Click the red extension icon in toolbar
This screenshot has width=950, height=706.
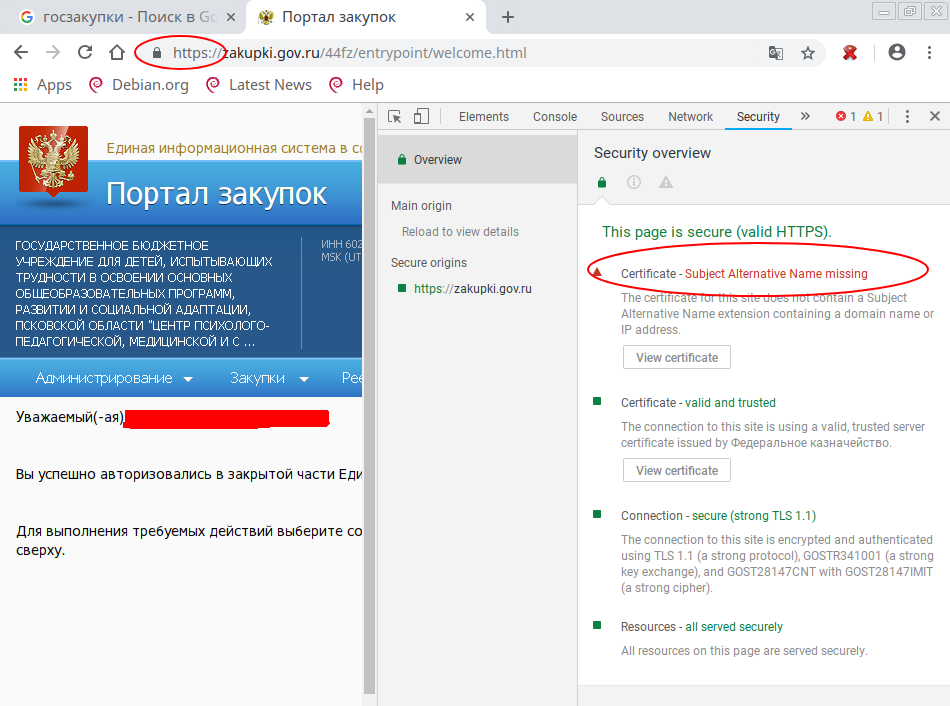tap(850, 53)
